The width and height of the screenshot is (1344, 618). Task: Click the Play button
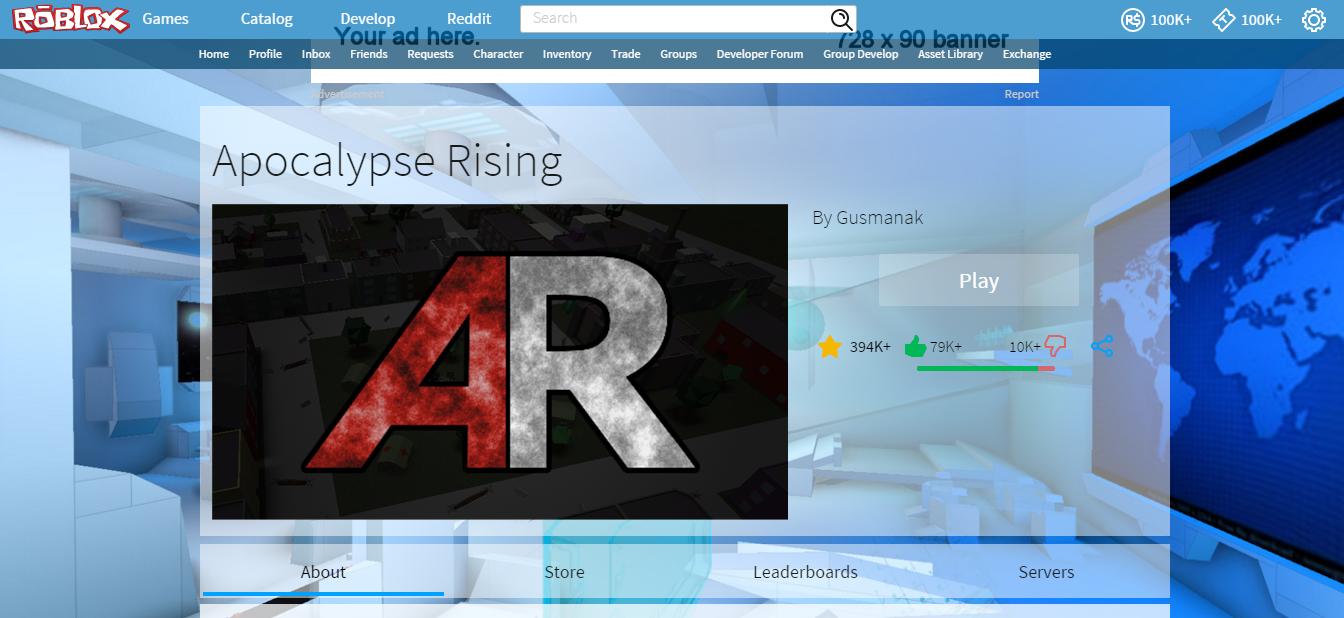(x=978, y=280)
